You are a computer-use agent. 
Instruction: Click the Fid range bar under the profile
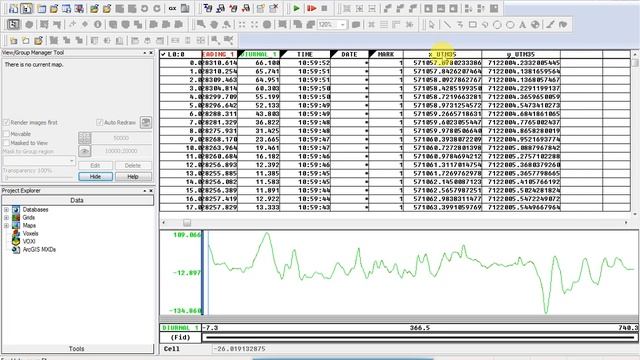point(420,338)
